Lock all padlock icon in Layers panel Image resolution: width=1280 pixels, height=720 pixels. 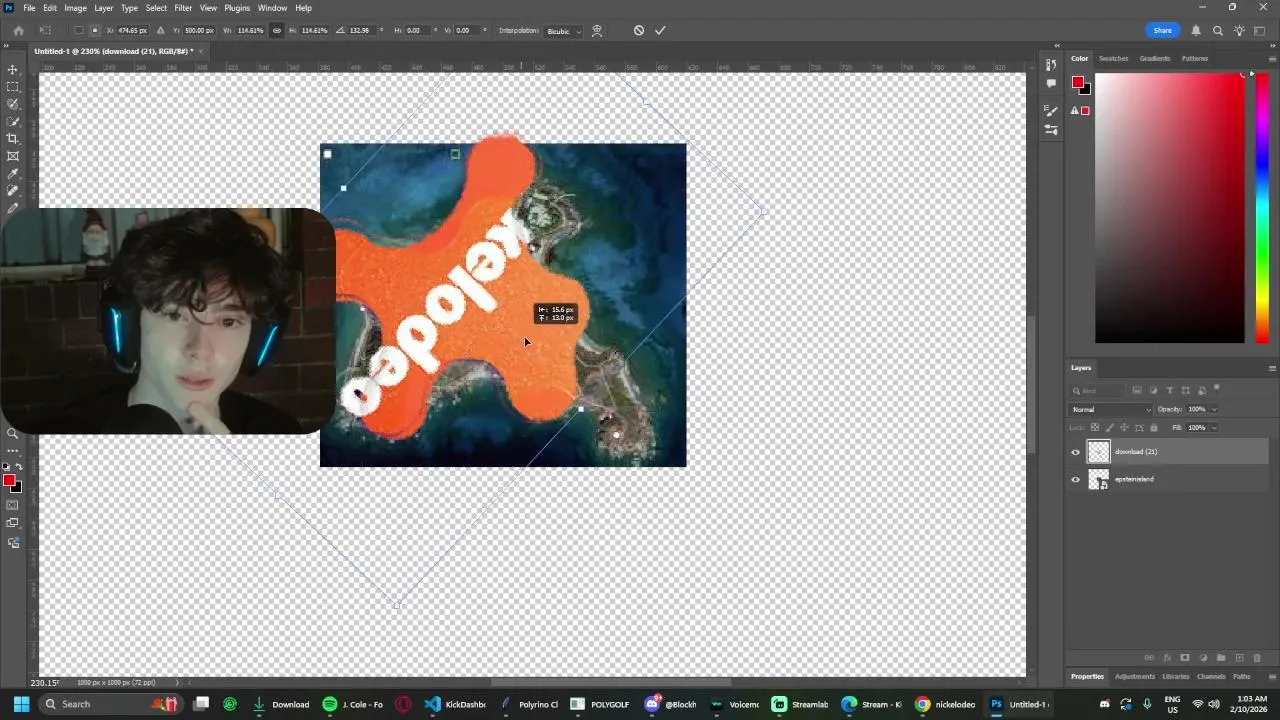point(1154,427)
